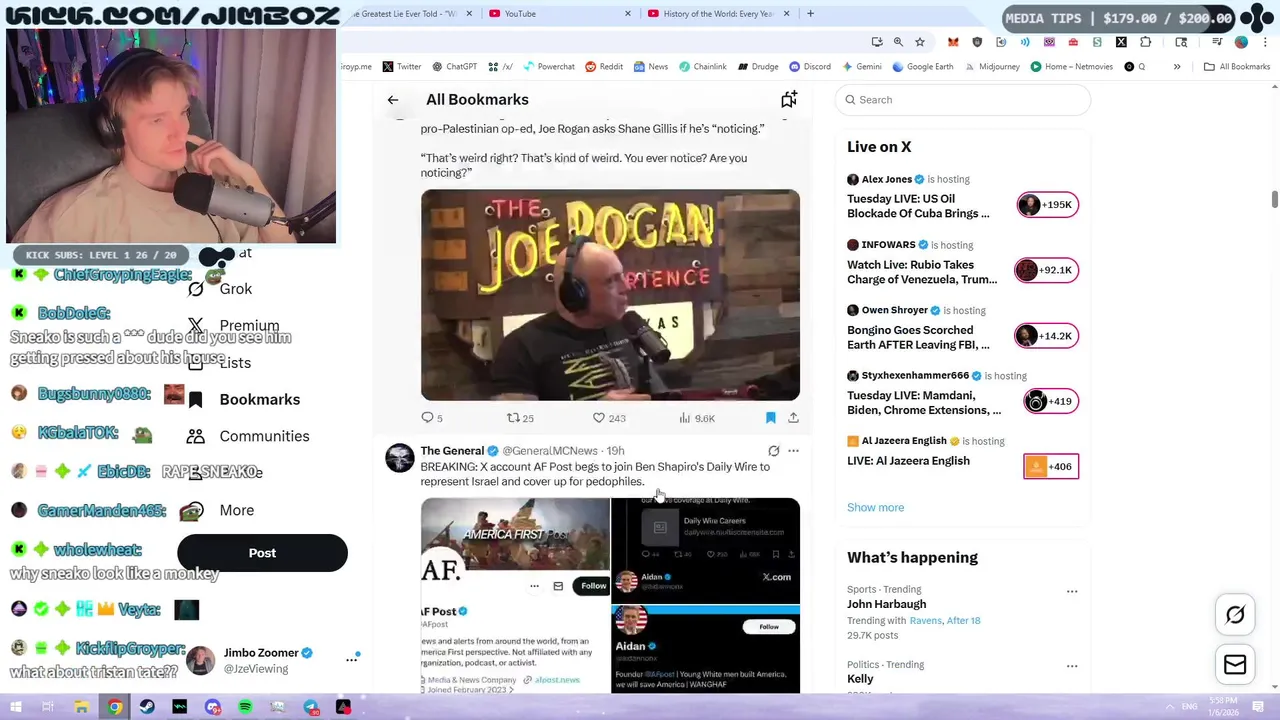This screenshot has width=1280, height=720.
Task: Open the Reddit bookmark
Action: [x=604, y=67]
